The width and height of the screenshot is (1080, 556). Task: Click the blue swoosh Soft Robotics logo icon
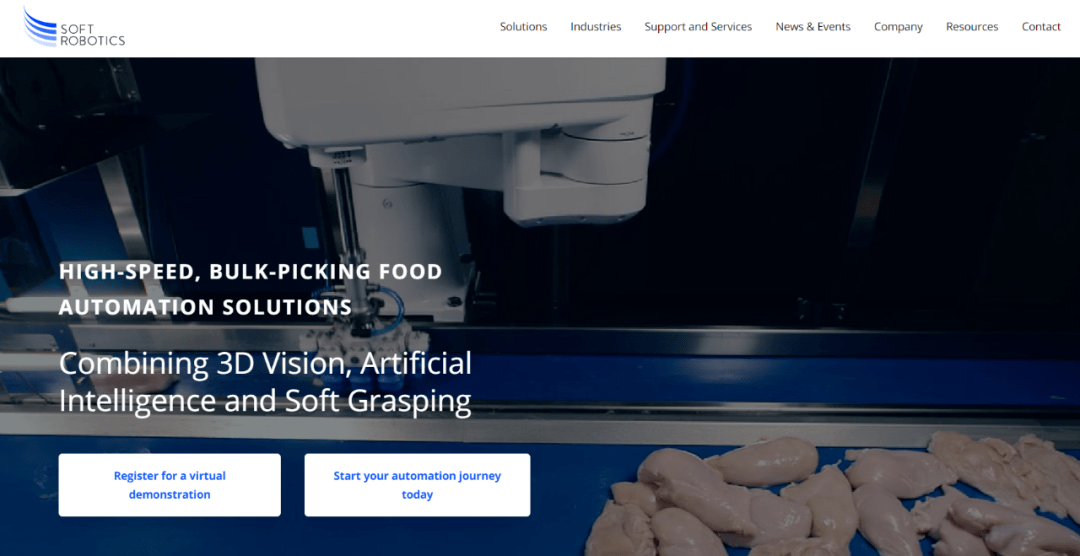click(x=40, y=27)
